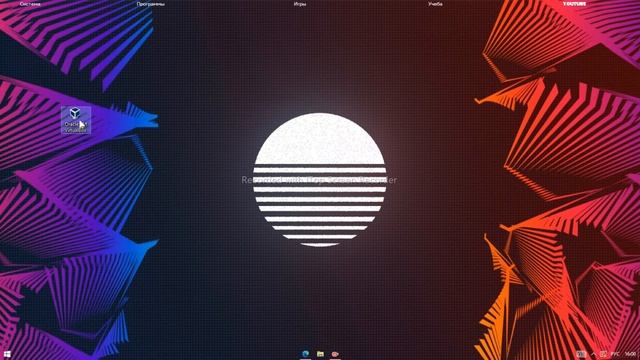Open the Учеба label at top
Image resolution: width=640 pixels, height=360 pixels.
[435, 4]
